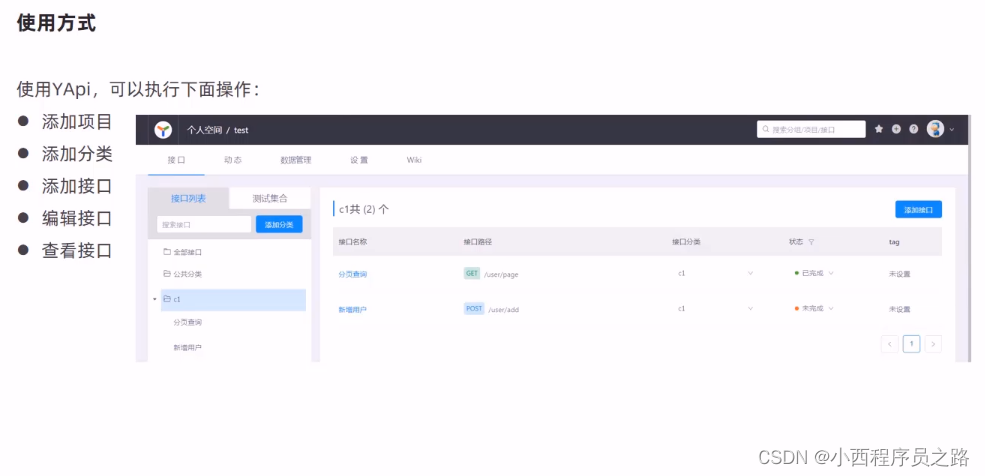This screenshot has height=476, width=985.
Task: Click the 添加分类 button
Action: 279,224
